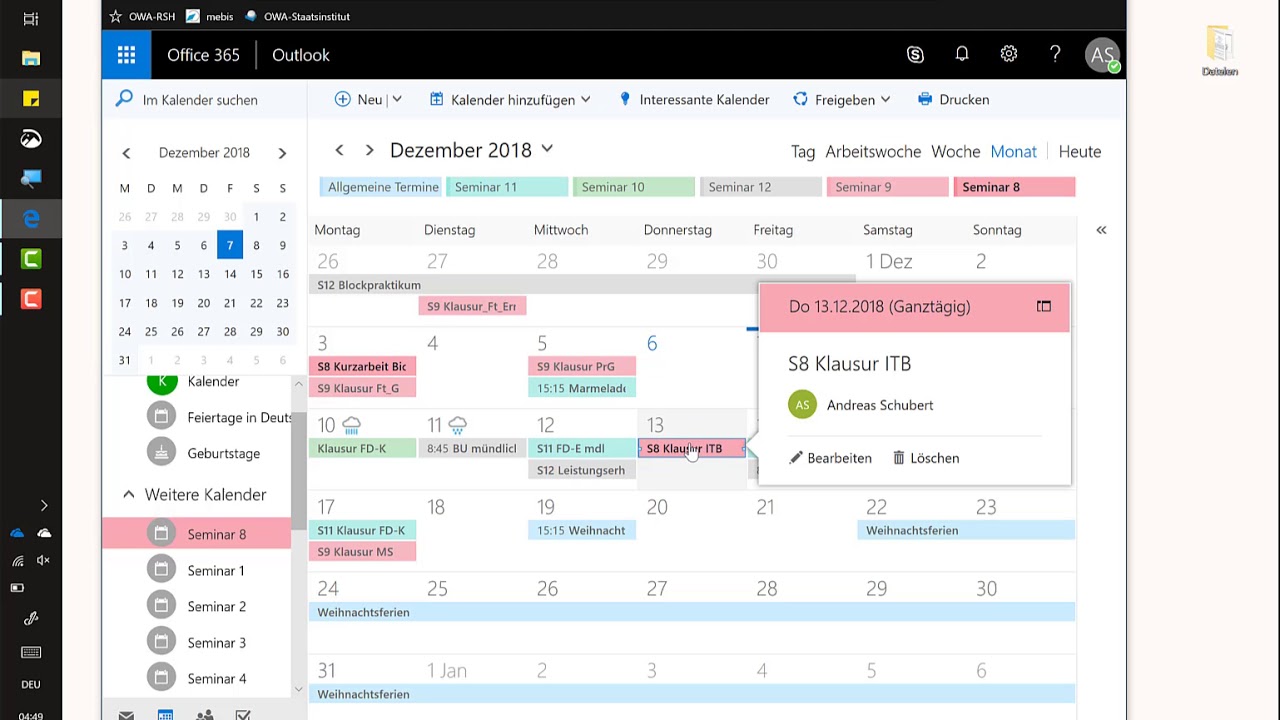Click Heute to jump to today
This screenshot has width=1280, height=720.
click(1080, 151)
